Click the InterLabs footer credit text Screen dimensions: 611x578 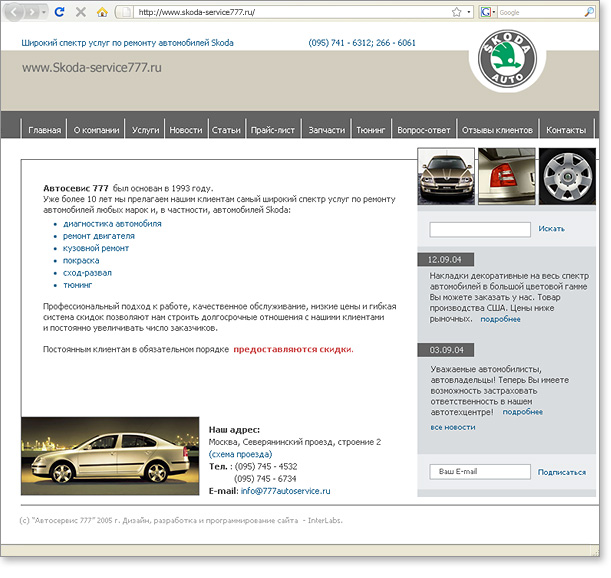325,520
